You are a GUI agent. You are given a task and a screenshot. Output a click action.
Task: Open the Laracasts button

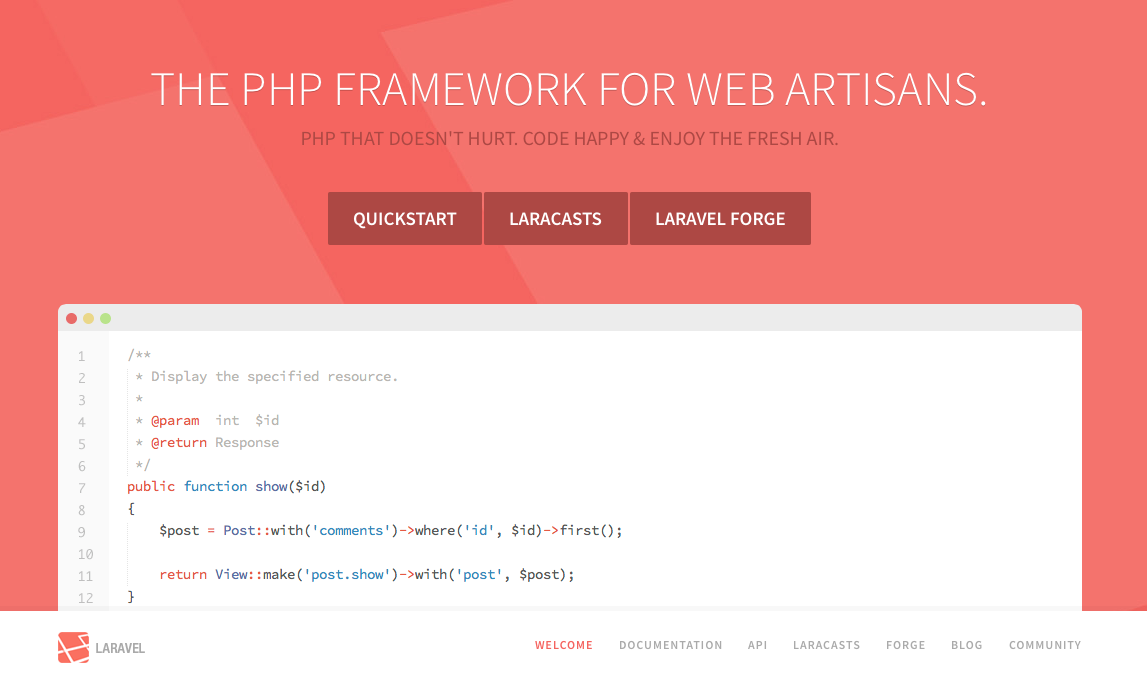pyautogui.click(x=555, y=219)
